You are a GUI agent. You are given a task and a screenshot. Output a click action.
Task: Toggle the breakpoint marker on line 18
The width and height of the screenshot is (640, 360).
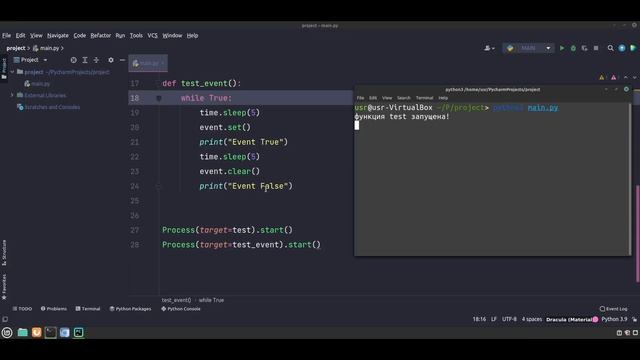159,98
